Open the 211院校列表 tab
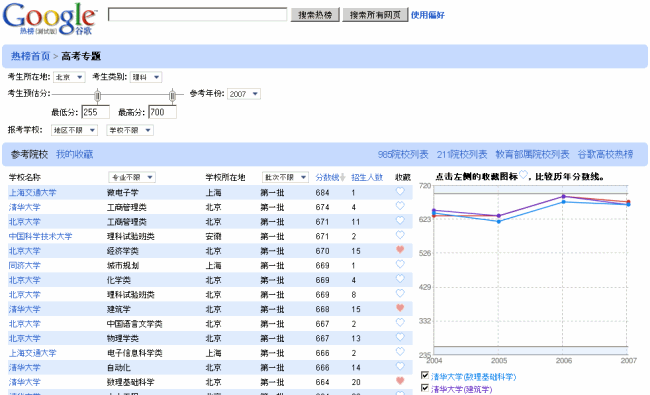The width and height of the screenshot is (650, 395). tap(462, 155)
